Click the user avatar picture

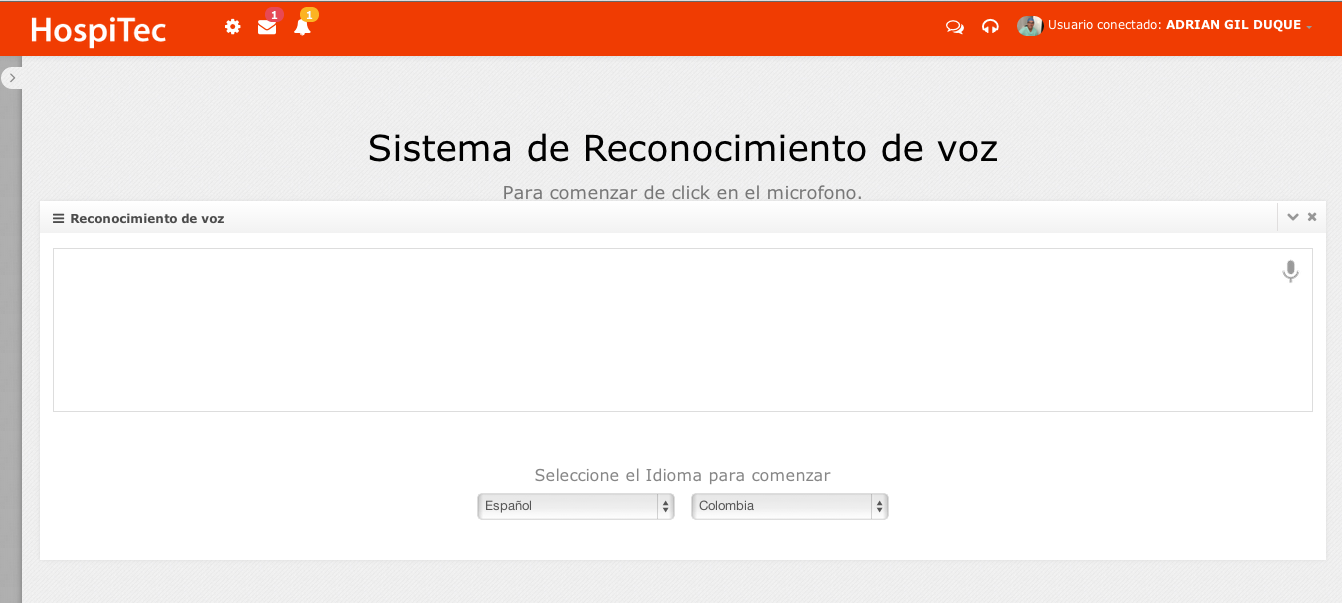point(1029,26)
